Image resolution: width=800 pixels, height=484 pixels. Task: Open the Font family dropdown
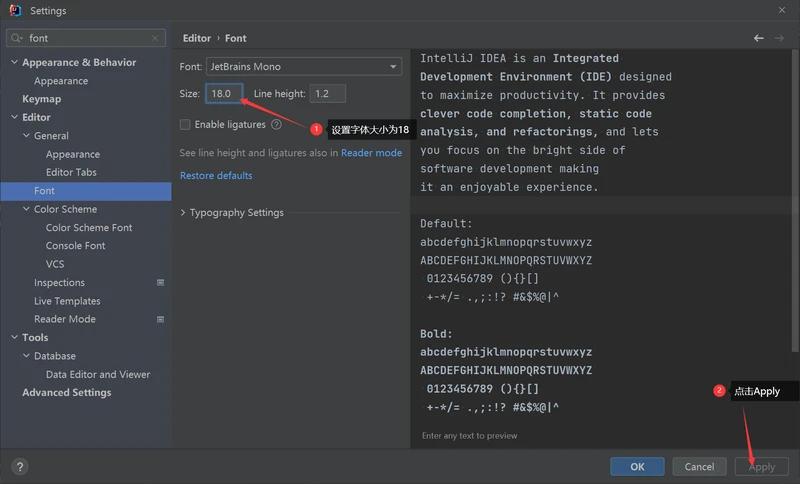tap(303, 67)
